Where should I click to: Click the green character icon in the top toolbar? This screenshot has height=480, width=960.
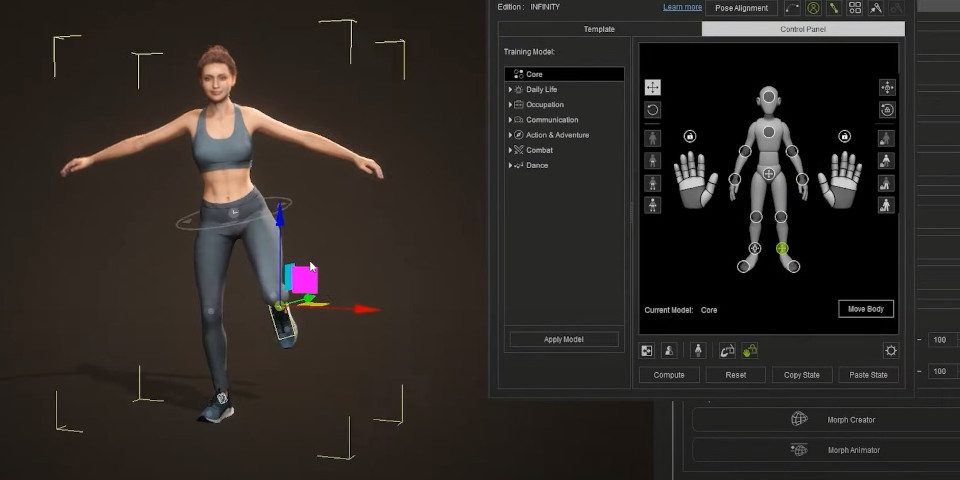click(813, 8)
